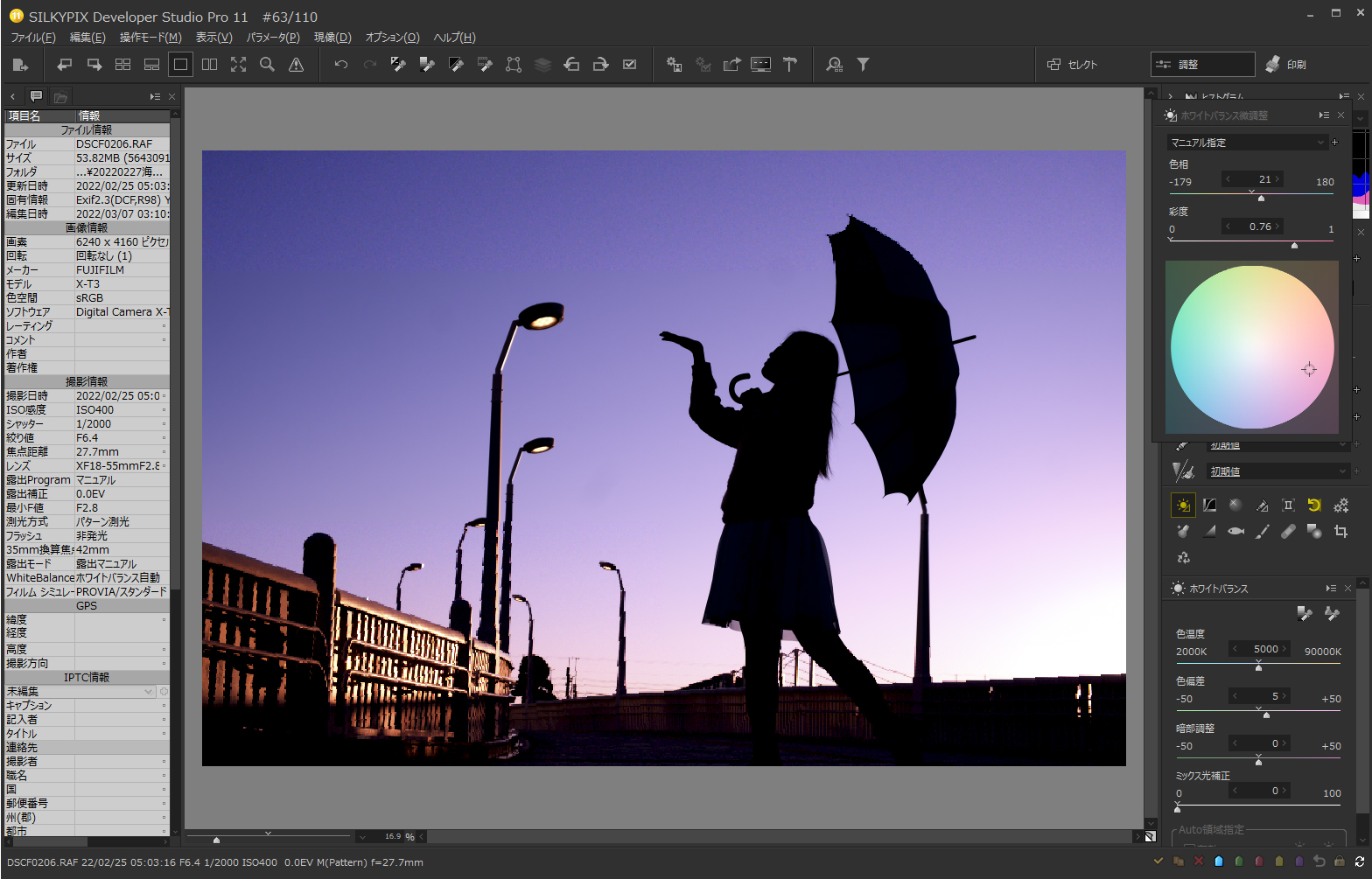The height and width of the screenshot is (879, 1372).
Task: Open the マニュアル指定 white balance dropdown
Action: tap(1247, 143)
